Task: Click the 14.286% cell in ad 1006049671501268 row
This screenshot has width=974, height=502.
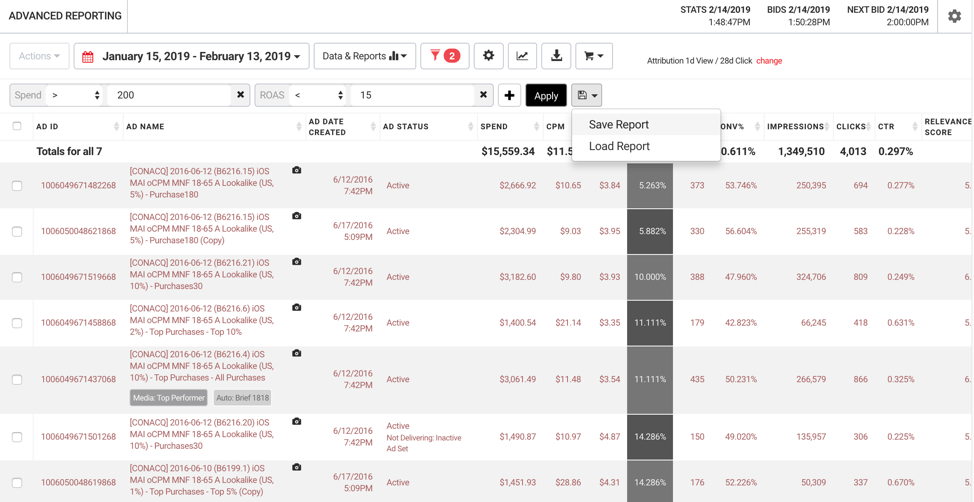Action: 650,437
